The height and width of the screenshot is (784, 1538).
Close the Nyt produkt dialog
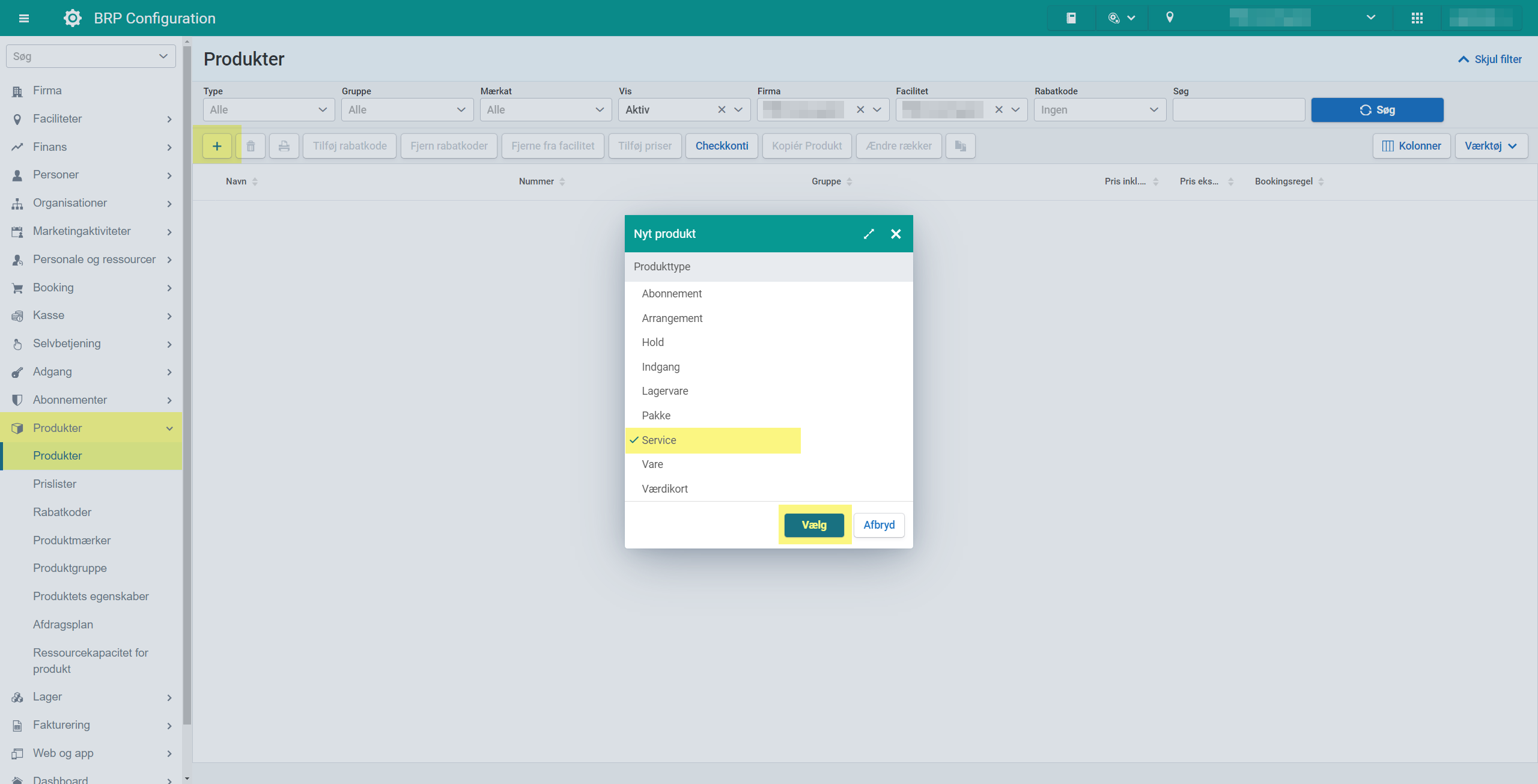896,234
